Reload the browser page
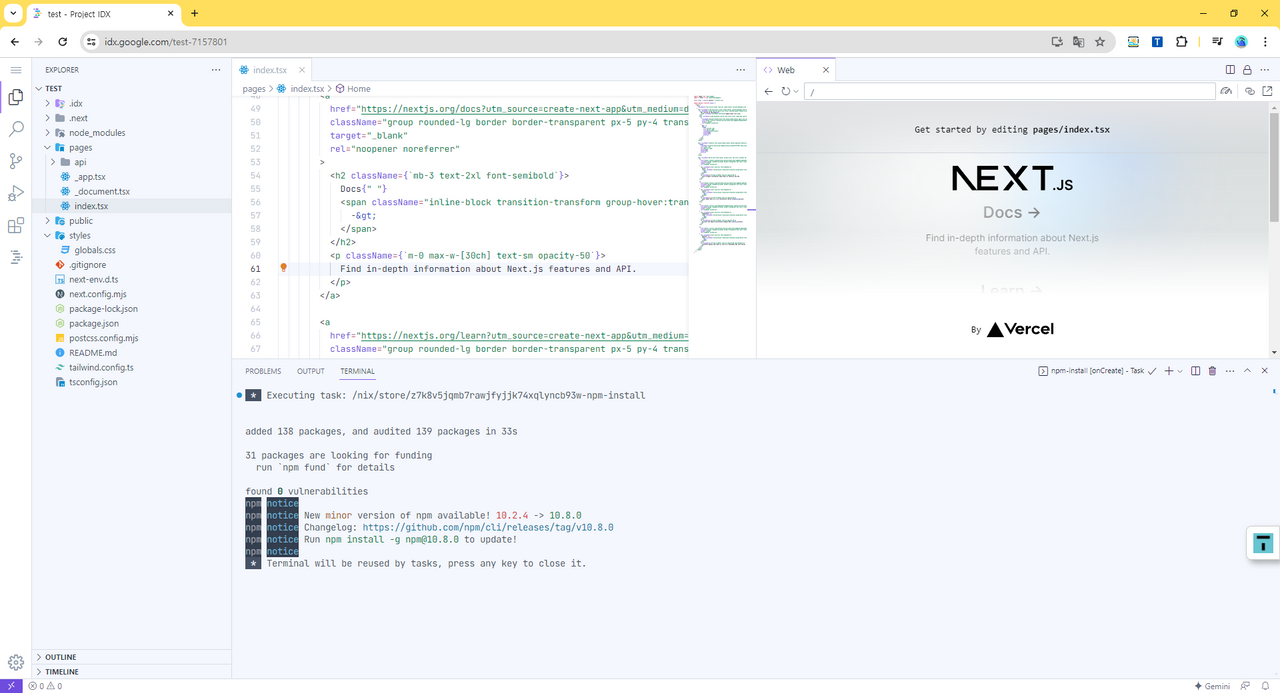The height and width of the screenshot is (693, 1280). coord(63,42)
